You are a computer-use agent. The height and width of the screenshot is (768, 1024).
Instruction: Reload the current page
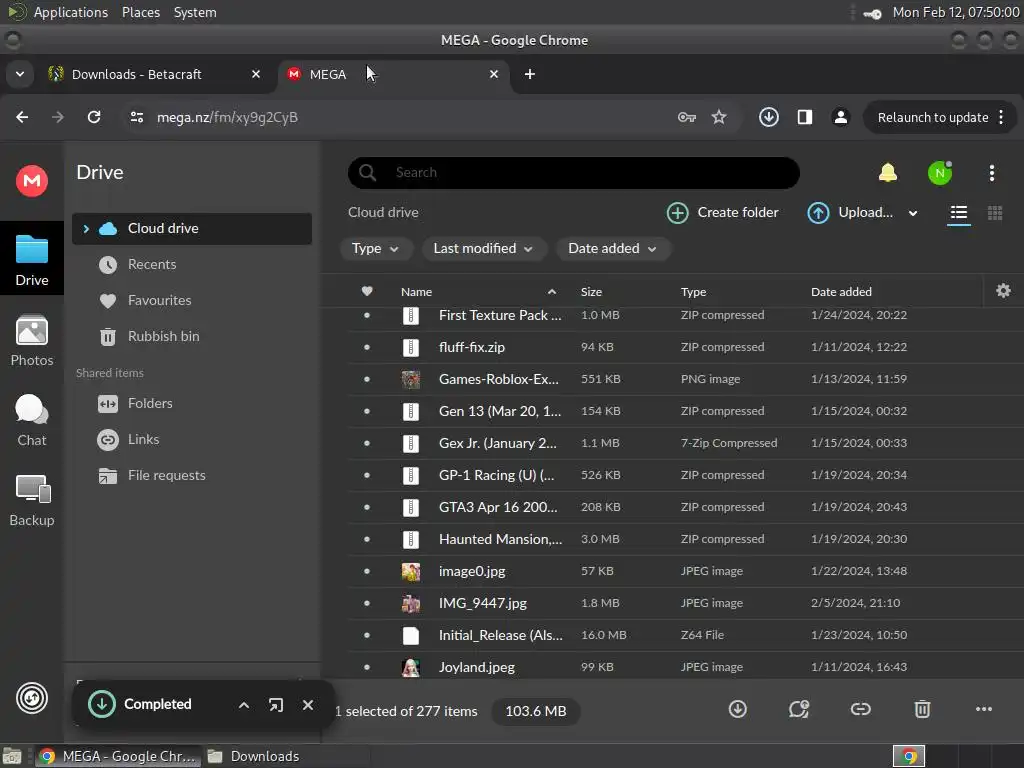(x=94, y=117)
